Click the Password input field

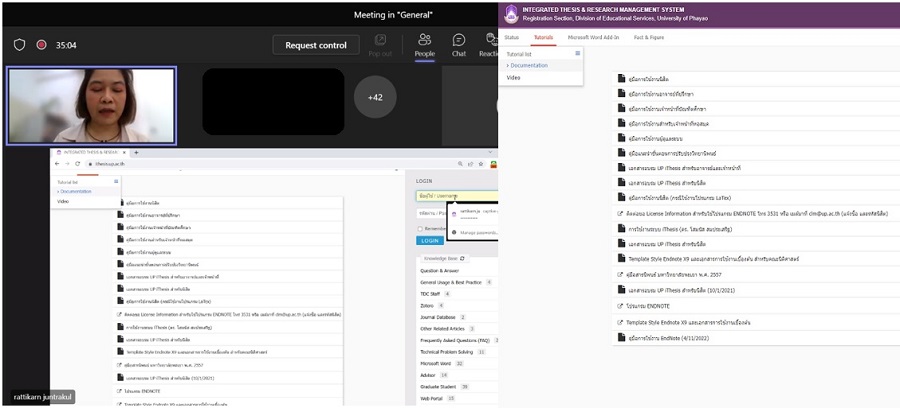(431, 213)
